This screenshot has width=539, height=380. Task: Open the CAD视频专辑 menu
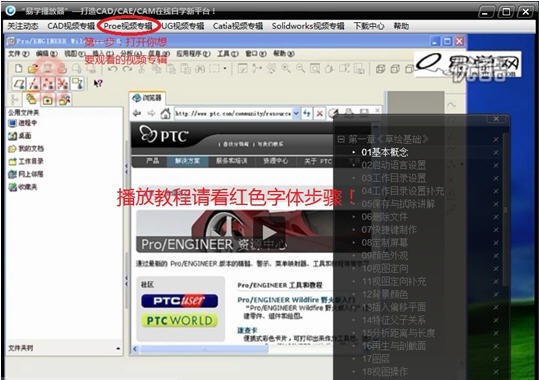71,26
